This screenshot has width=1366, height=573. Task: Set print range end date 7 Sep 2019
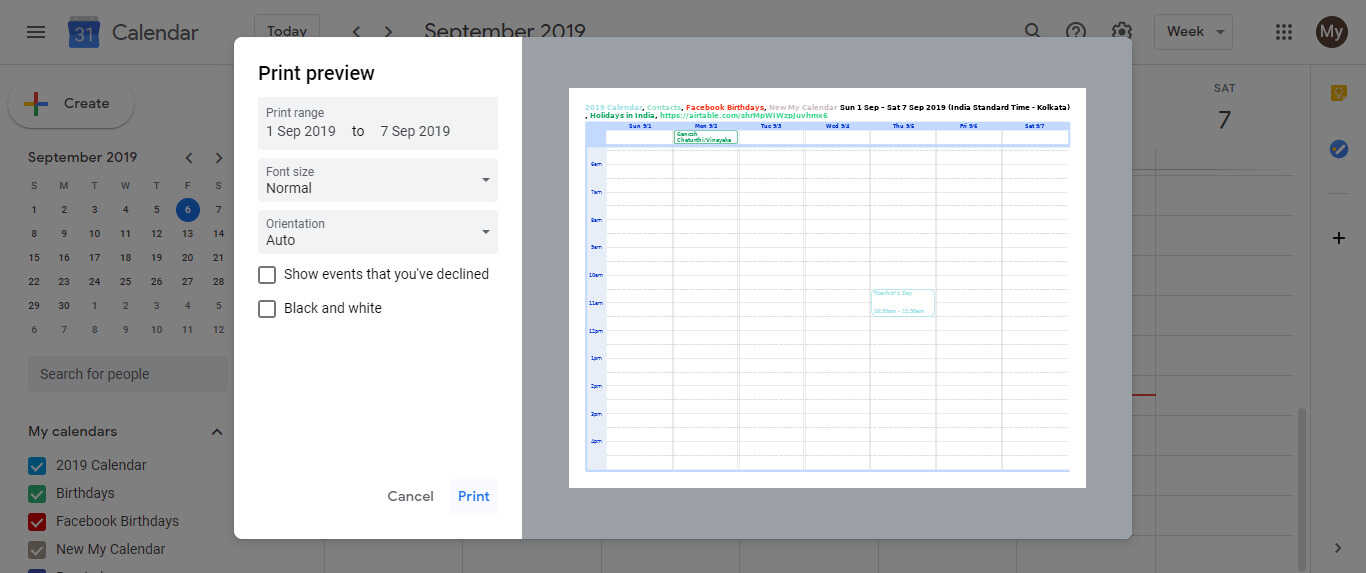tap(415, 131)
